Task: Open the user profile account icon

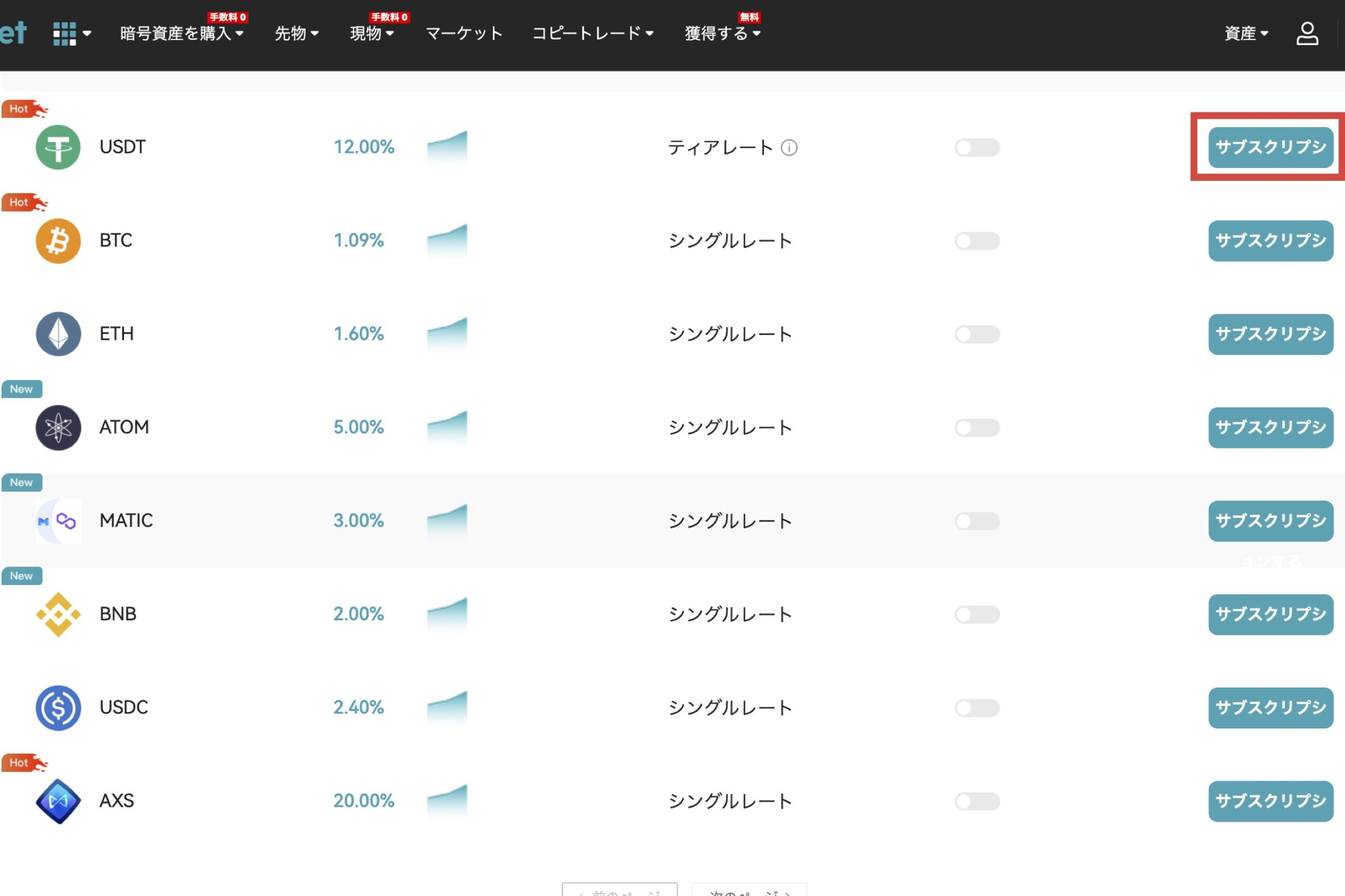Action: click(x=1308, y=33)
